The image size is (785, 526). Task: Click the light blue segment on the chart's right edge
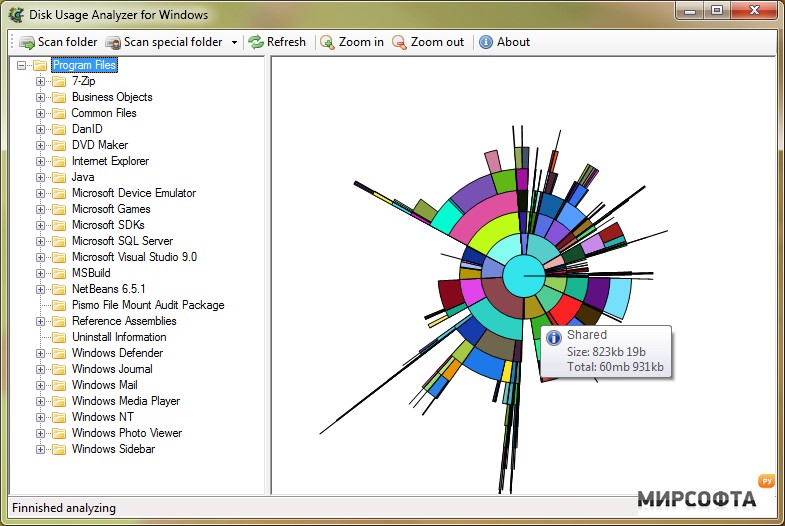[x=618, y=297]
